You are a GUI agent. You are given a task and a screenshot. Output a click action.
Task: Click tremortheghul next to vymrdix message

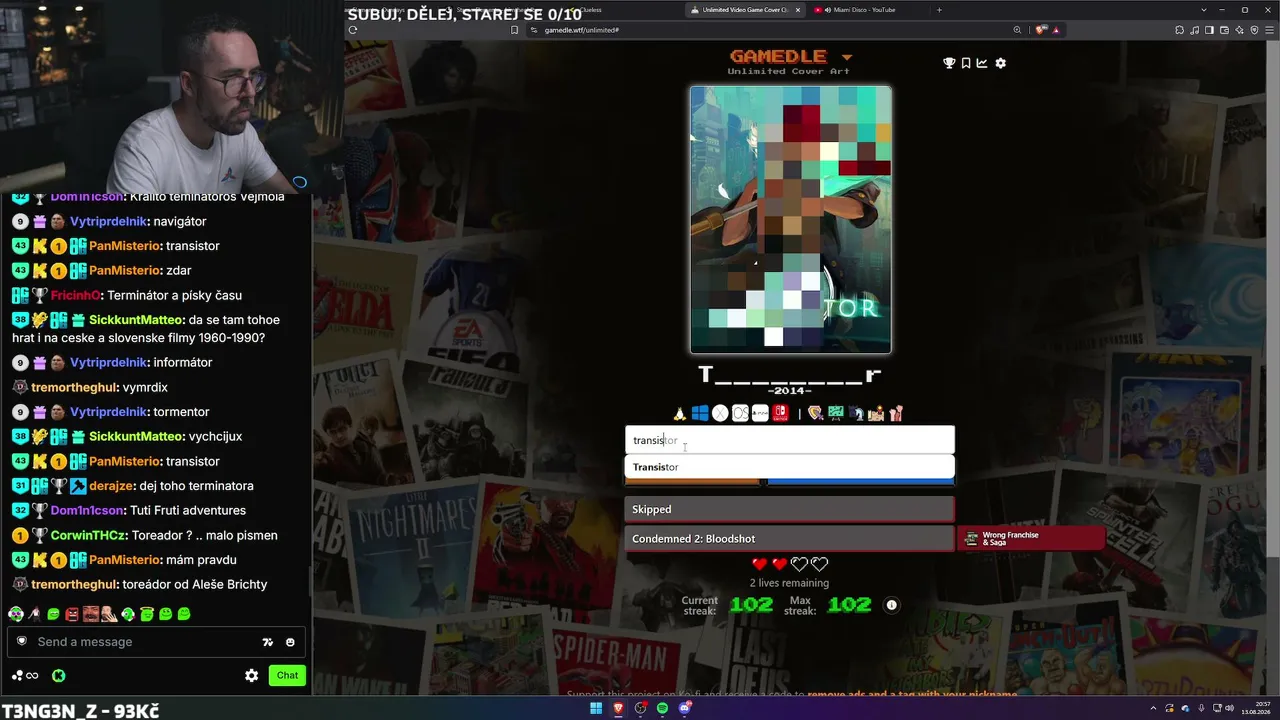coord(75,387)
